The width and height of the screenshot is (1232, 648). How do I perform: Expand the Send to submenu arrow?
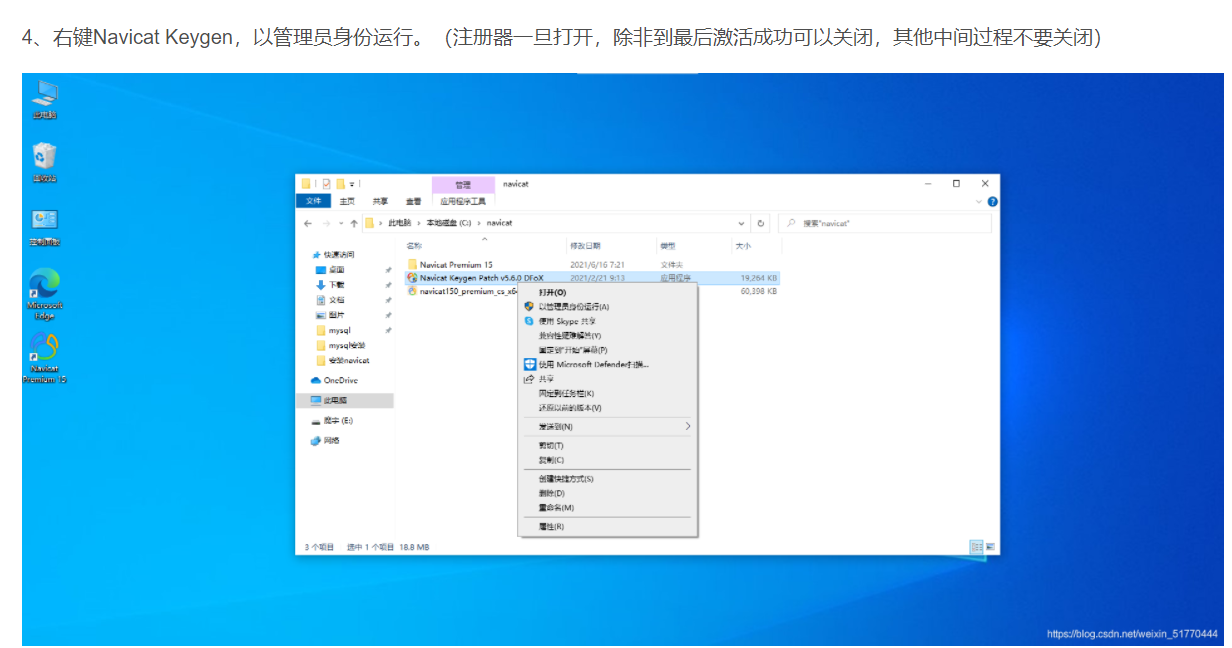[x=687, y=426]
